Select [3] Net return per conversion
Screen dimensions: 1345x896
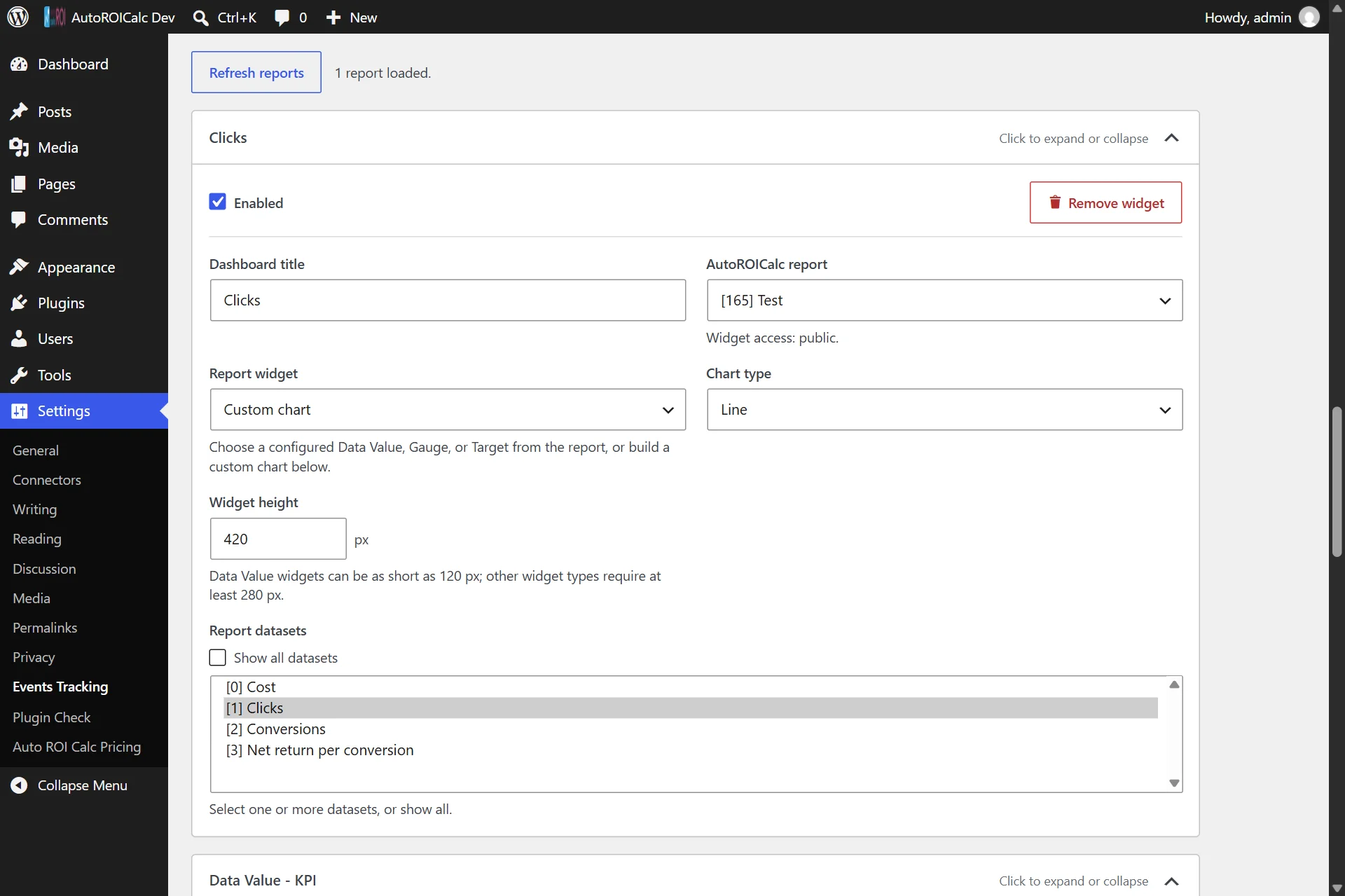[x=690, y=750]
